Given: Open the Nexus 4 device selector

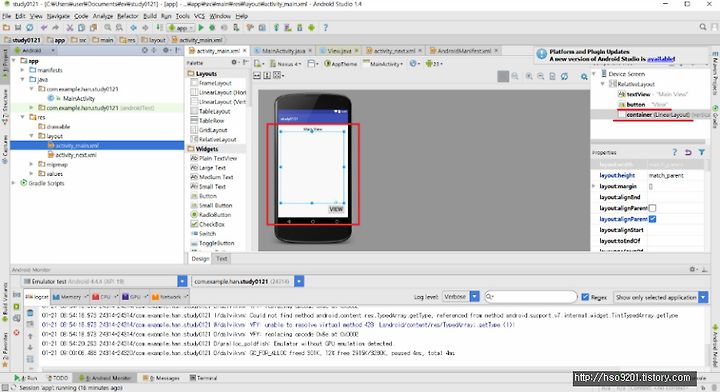Looking at the screenshot, I should pos(285,64).
